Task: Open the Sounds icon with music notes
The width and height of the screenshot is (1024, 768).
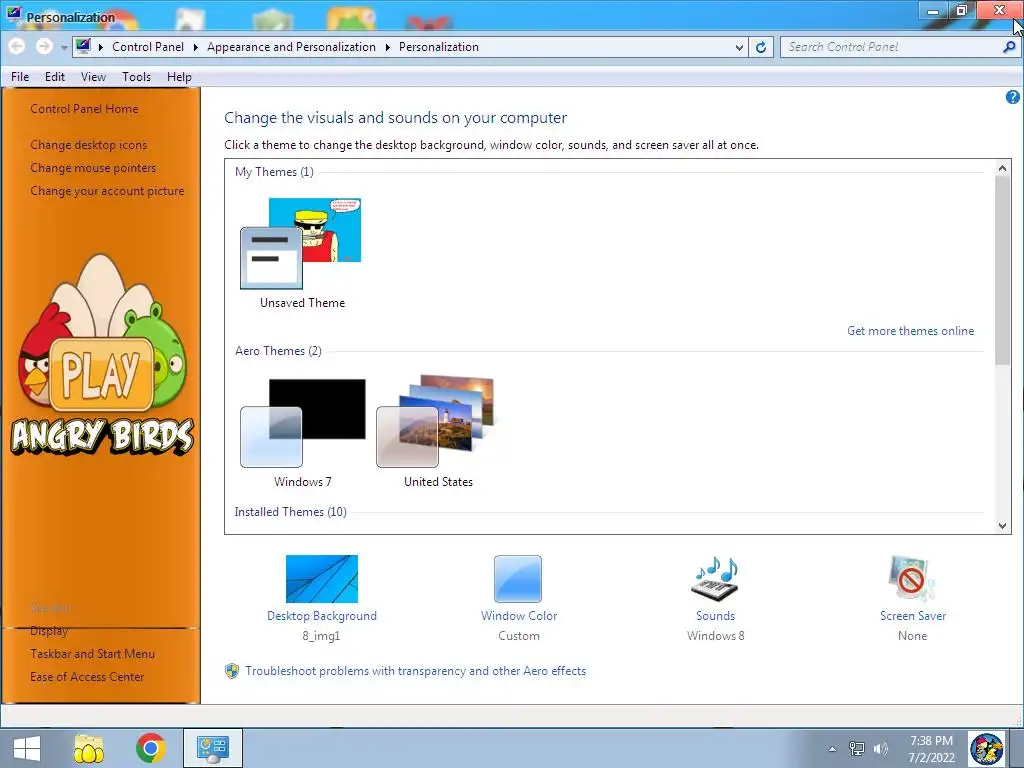Action: coord(715,579)
